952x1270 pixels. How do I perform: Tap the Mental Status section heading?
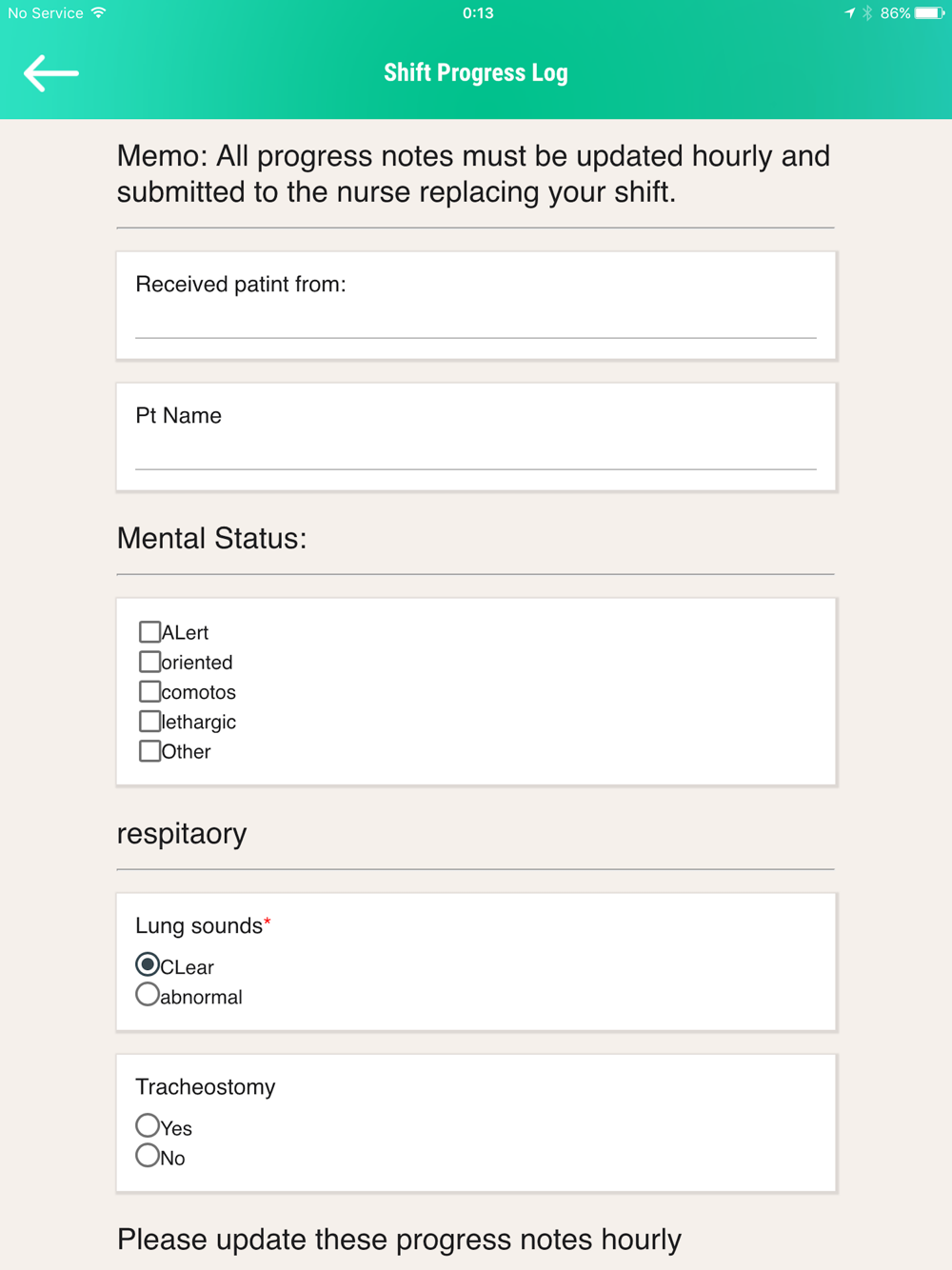(211, 539)
